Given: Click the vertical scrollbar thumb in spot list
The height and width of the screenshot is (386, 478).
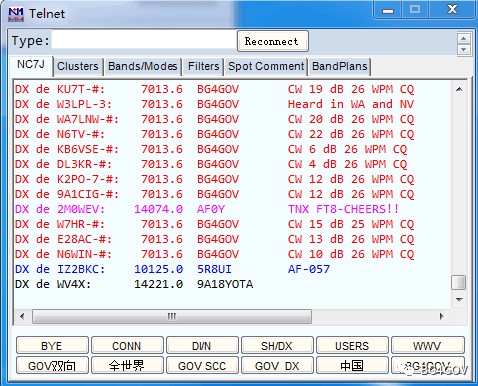Looking at the screenshot, I should pyautogui.click(x=459, y=283).
